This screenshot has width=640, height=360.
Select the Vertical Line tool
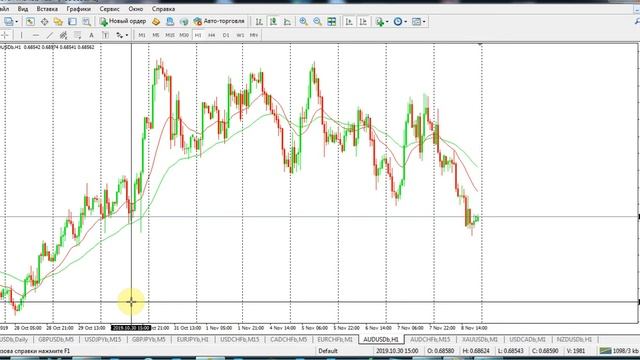[22, 36]
